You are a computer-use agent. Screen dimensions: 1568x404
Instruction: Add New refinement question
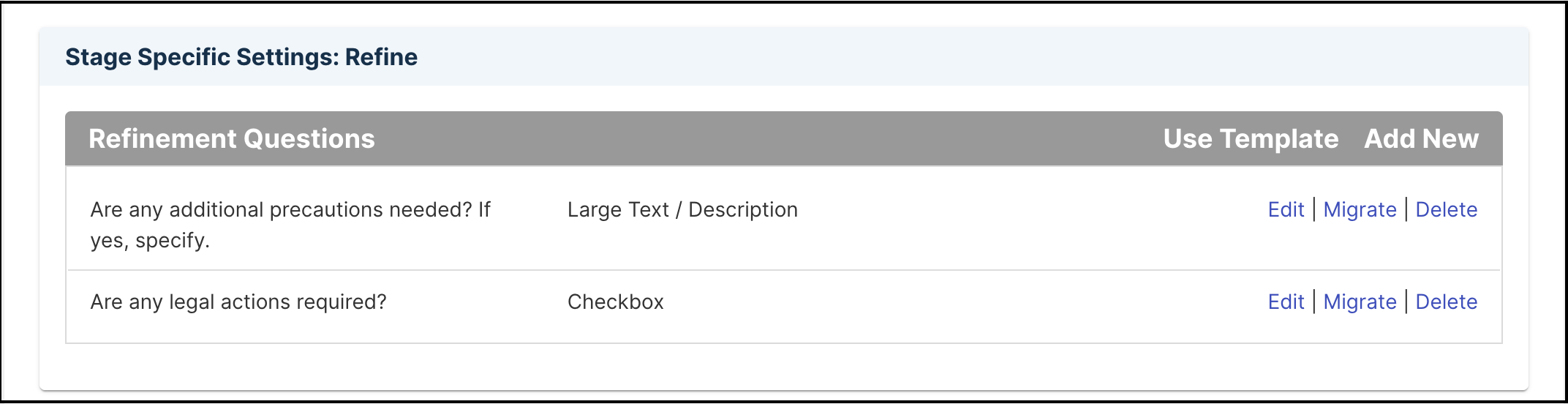tap(1421, 138)
